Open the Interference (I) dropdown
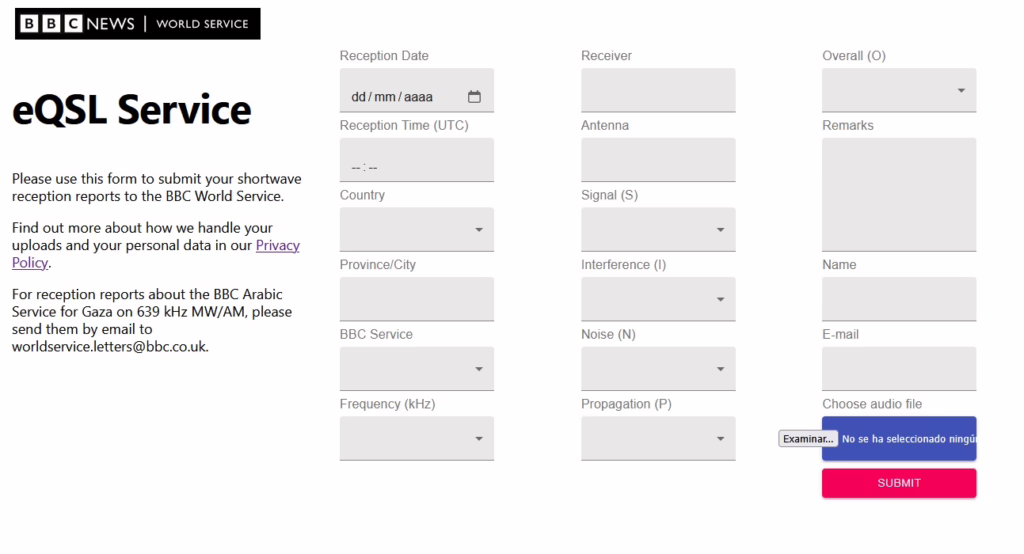 pos(658,299)
